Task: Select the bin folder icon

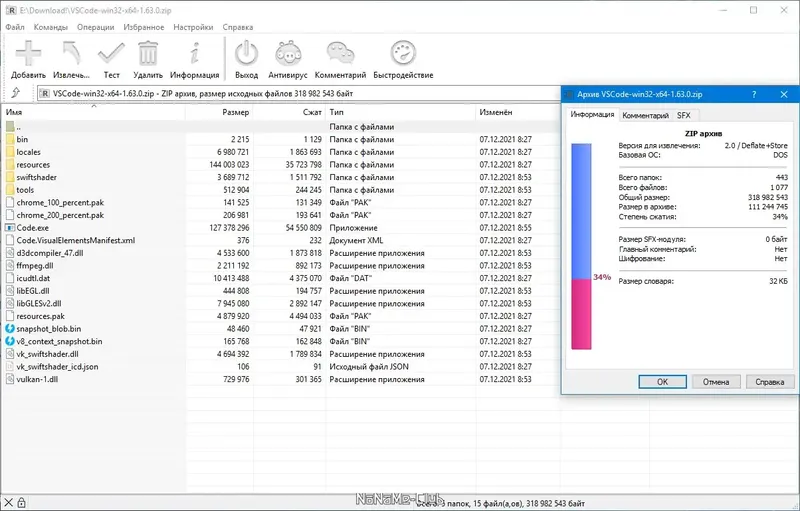Action: 10,139
